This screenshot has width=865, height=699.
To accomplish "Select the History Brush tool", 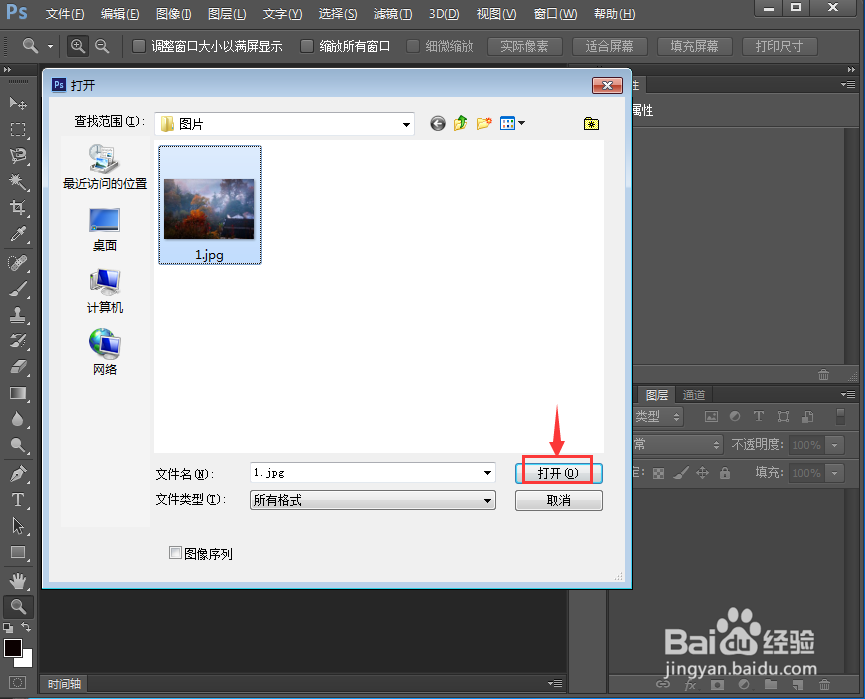I will coord(18,341).
